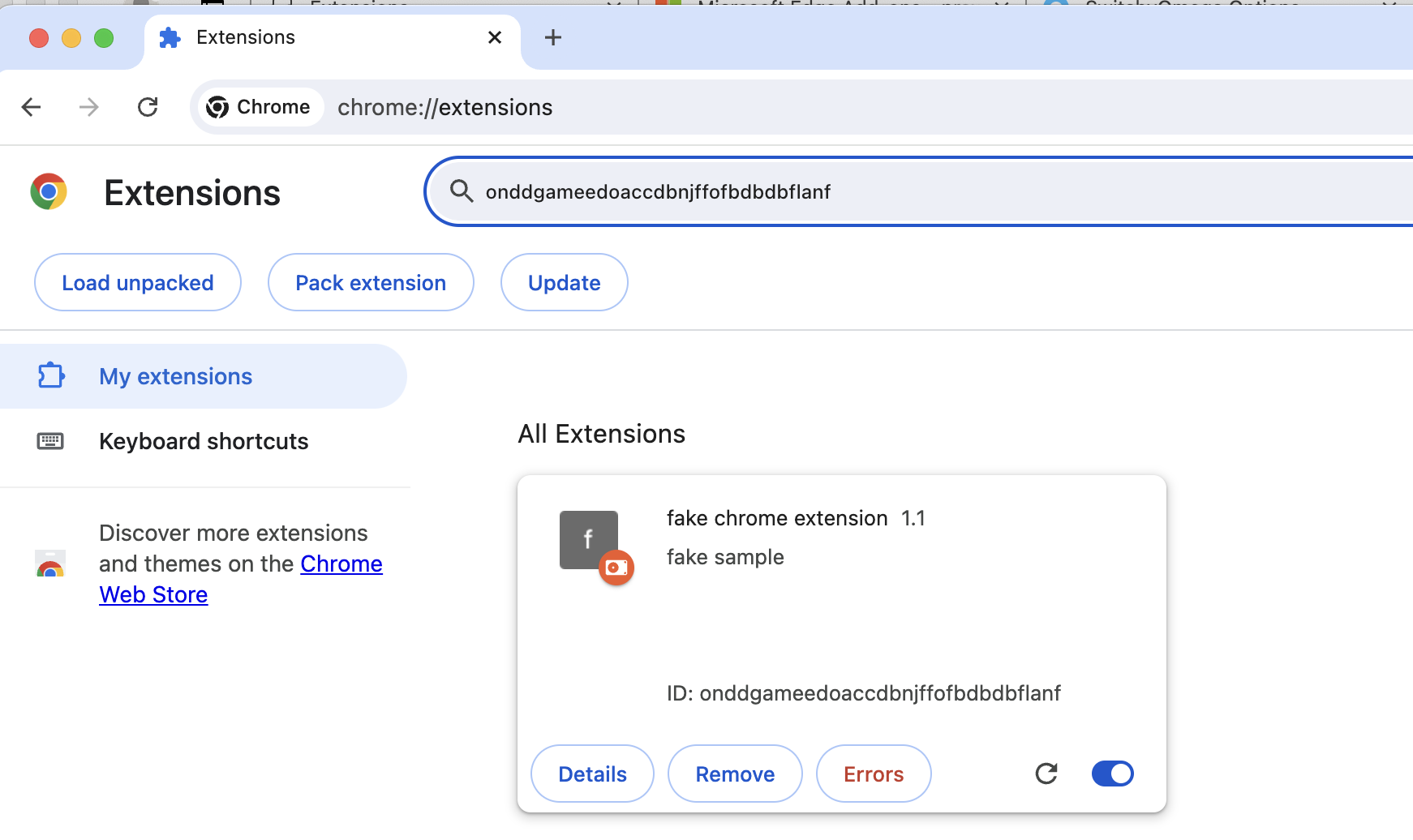Click the Chrome Web Store icon
The height and width of the screenshot is (840, 1413).
pos(50,564)
